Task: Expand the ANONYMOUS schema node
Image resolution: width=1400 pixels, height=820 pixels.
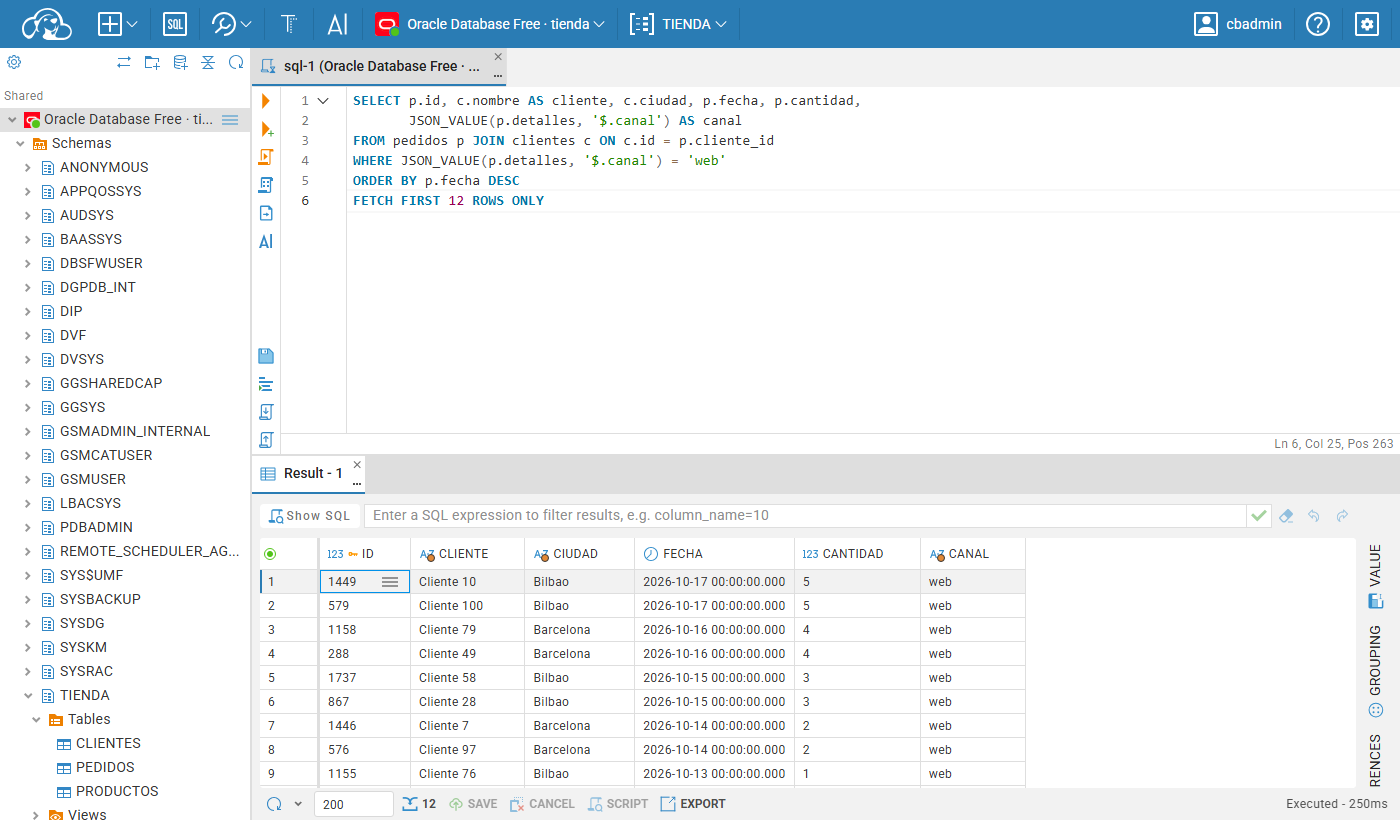Action: (28, 167)
